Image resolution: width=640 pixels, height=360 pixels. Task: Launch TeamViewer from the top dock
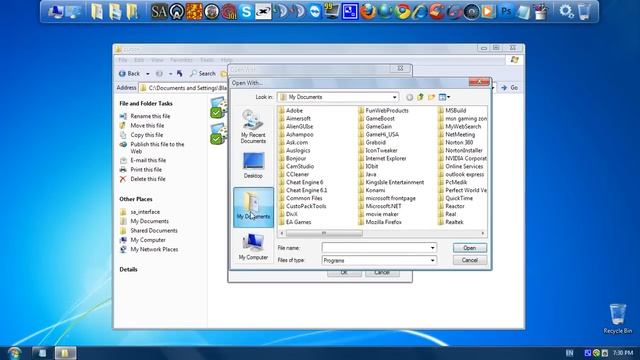pyautogui.click(x=315, y=11)
